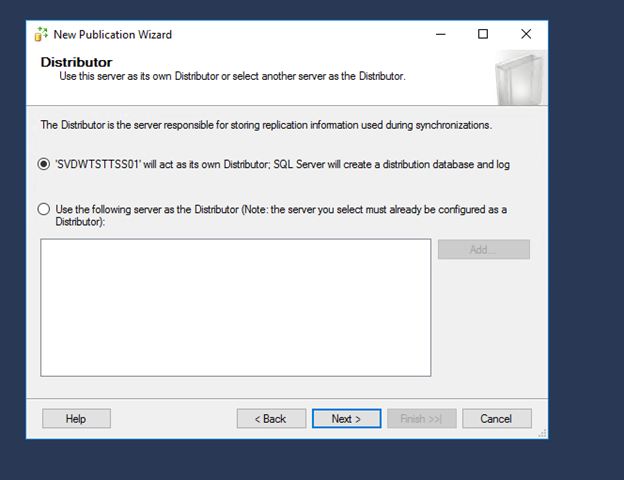The image size is (624, 480).
Task: Click the disabled Finish >>| button
Action: pyautogui.click(x=421, y=419)
